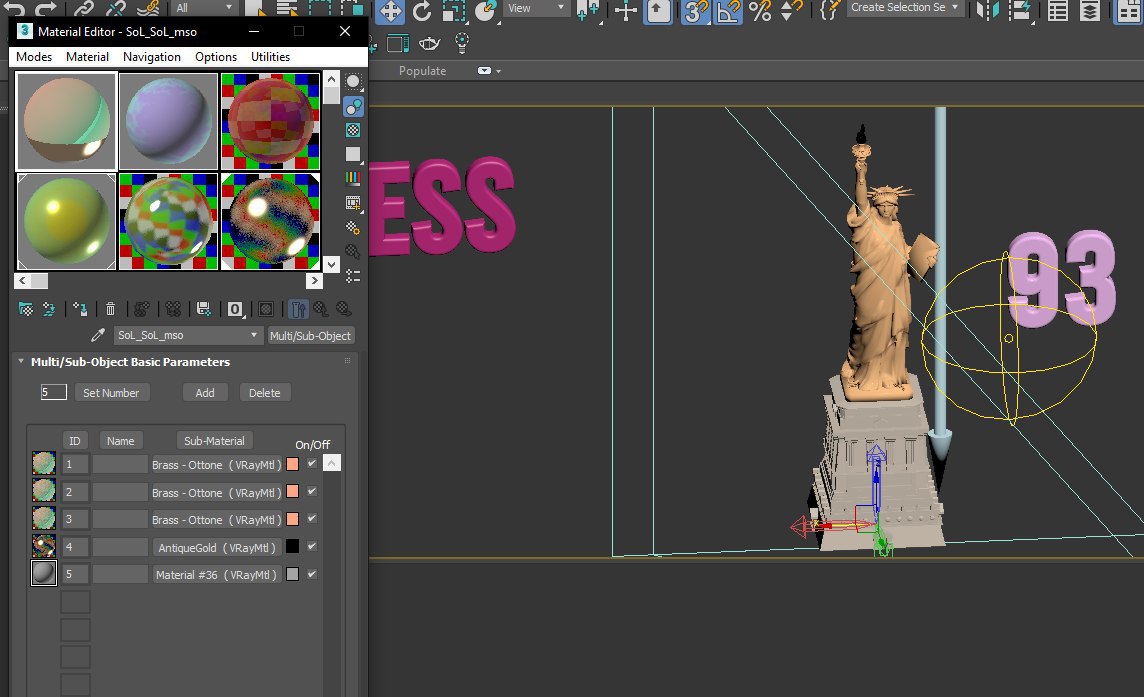This screenshot has width=1144, height=697.
Task: Click the Delete sub-material button
Action: 265,393
